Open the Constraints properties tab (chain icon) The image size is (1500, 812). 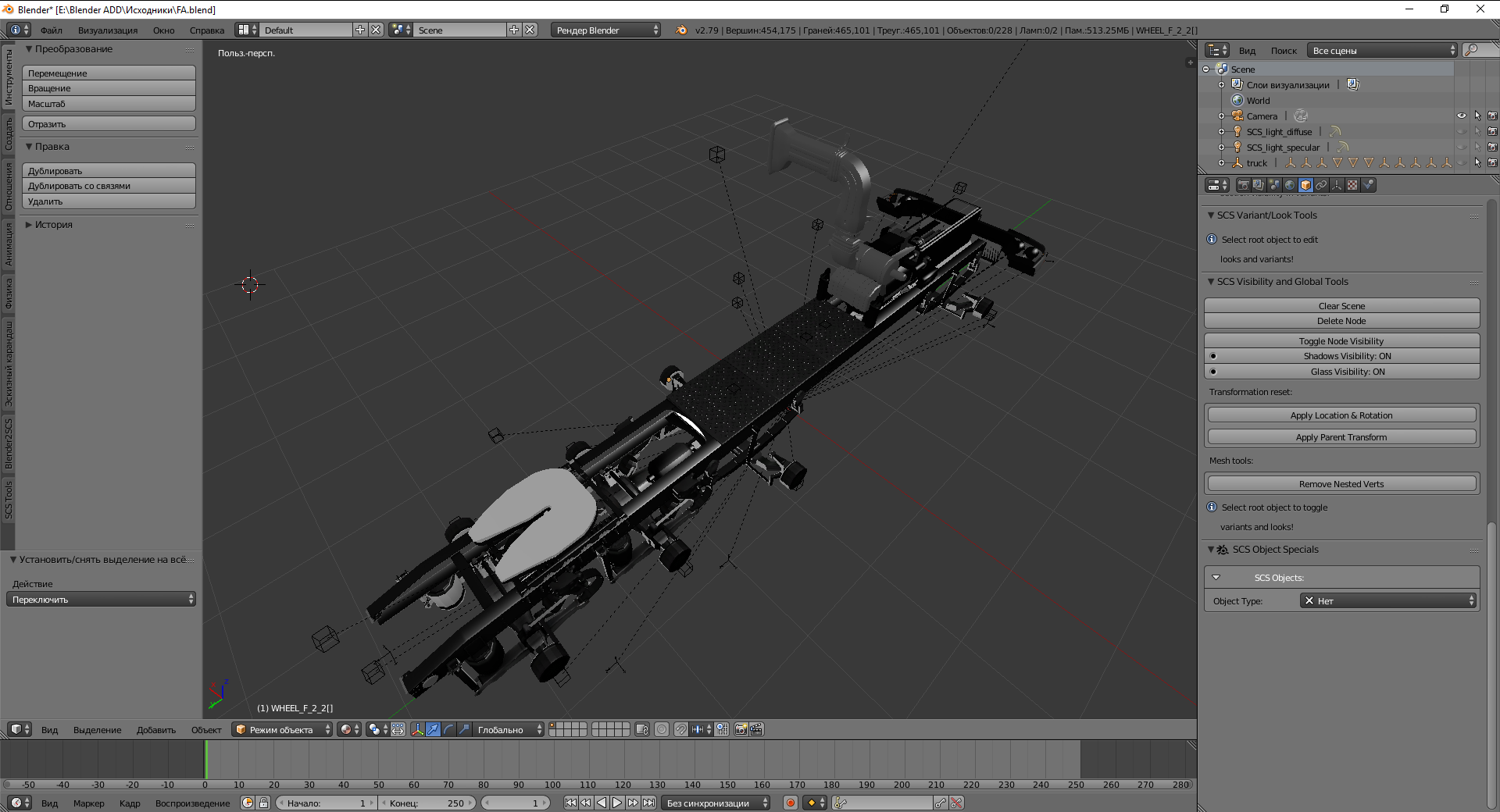[1321, 185]
